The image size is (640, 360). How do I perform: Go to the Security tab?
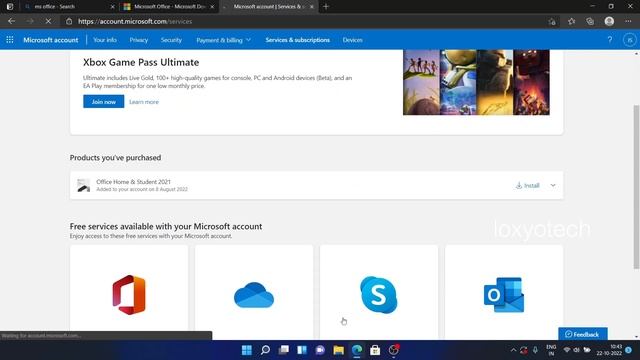coord(171,40)
